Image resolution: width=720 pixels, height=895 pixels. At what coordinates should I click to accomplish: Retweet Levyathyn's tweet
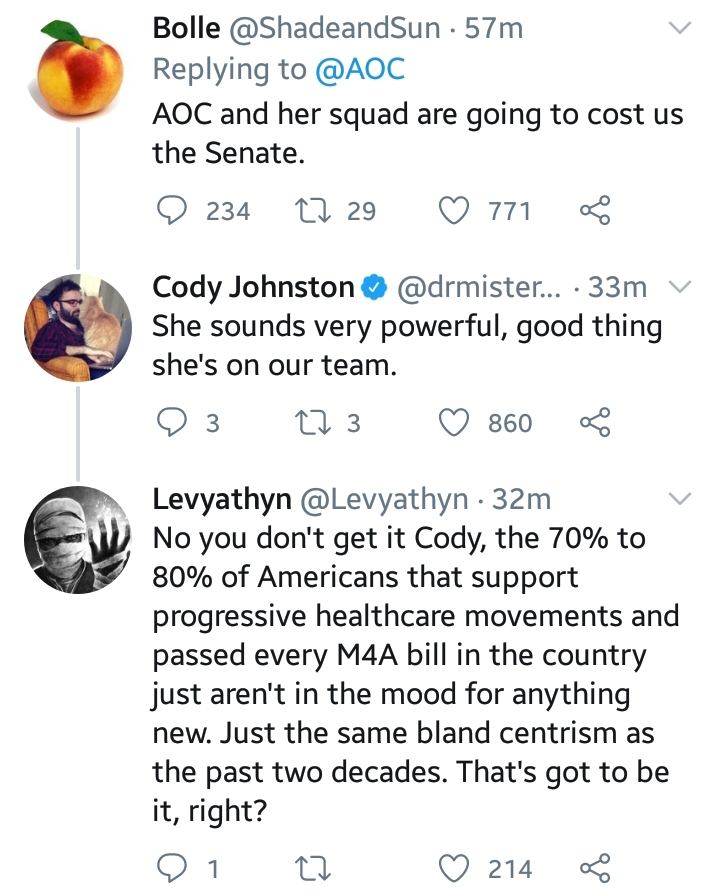(312, 869)
